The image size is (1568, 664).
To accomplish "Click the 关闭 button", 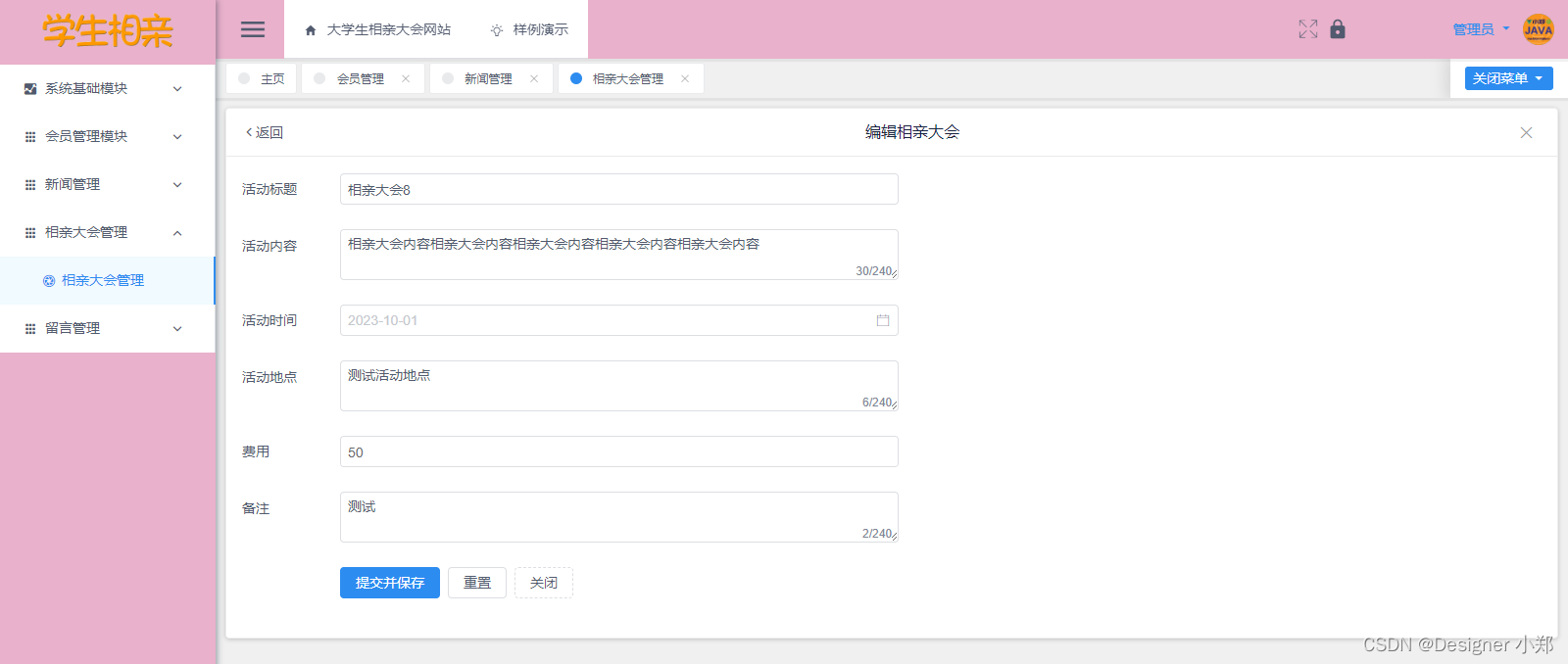I will [544, 583].
